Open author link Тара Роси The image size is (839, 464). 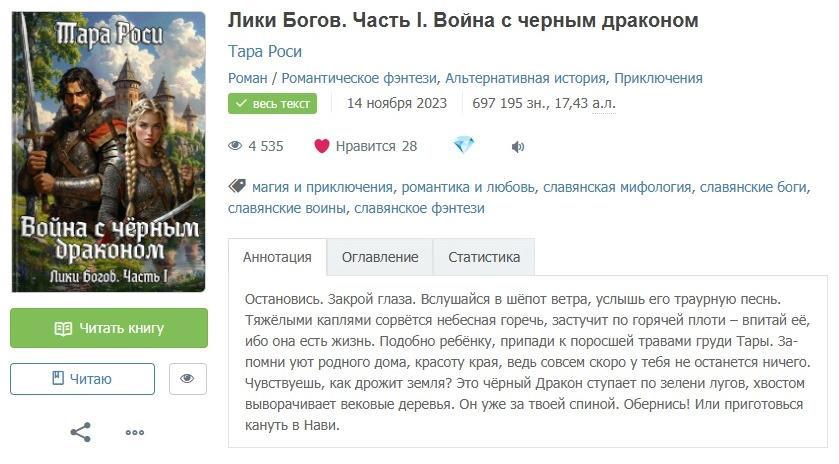265,51
